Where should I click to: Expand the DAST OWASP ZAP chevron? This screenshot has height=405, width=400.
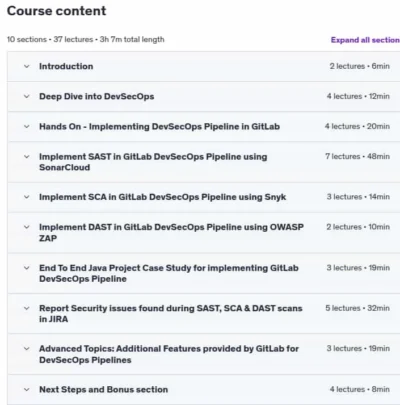click(27, 227)
